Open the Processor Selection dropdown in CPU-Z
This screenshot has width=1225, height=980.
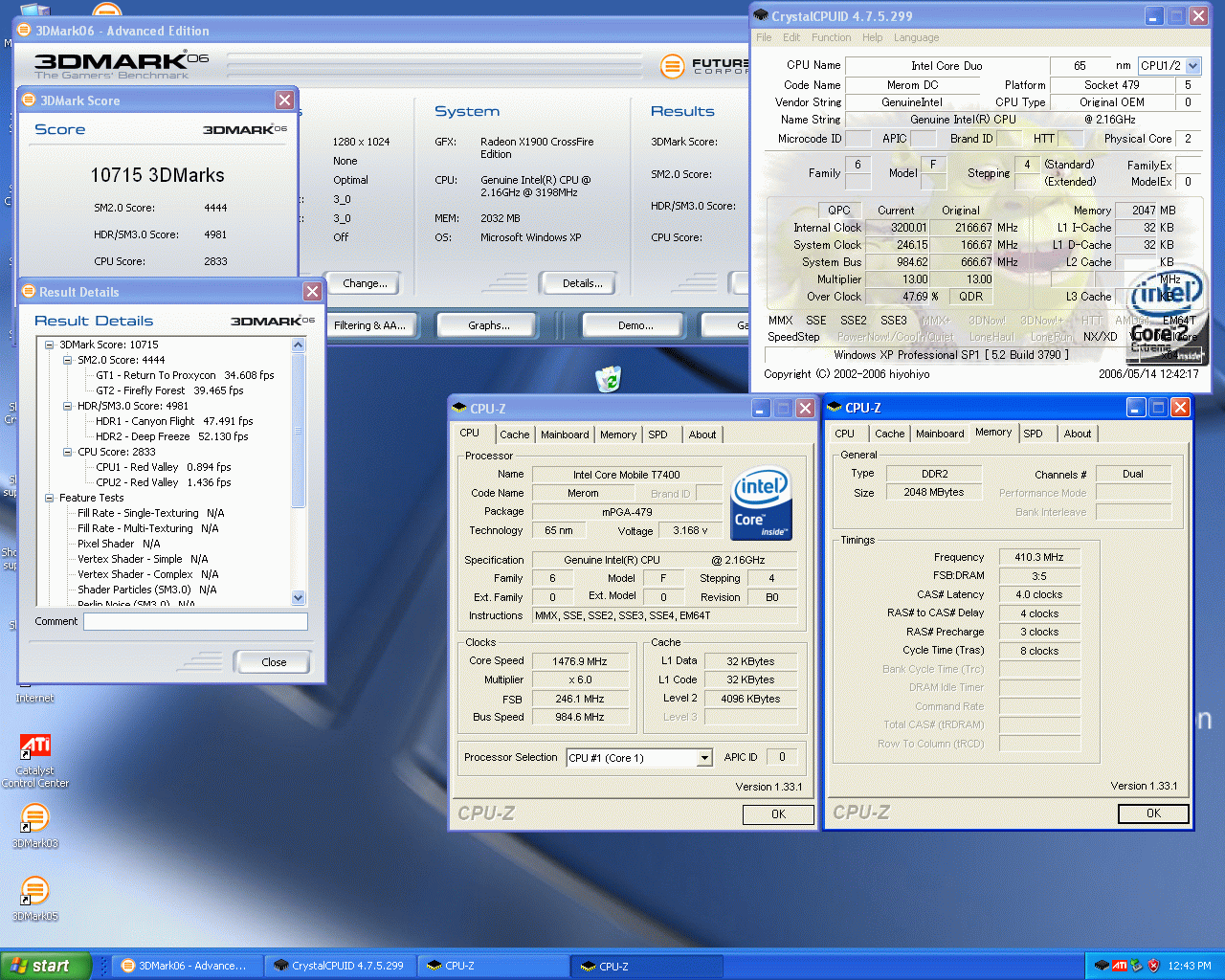click(704, 758)
